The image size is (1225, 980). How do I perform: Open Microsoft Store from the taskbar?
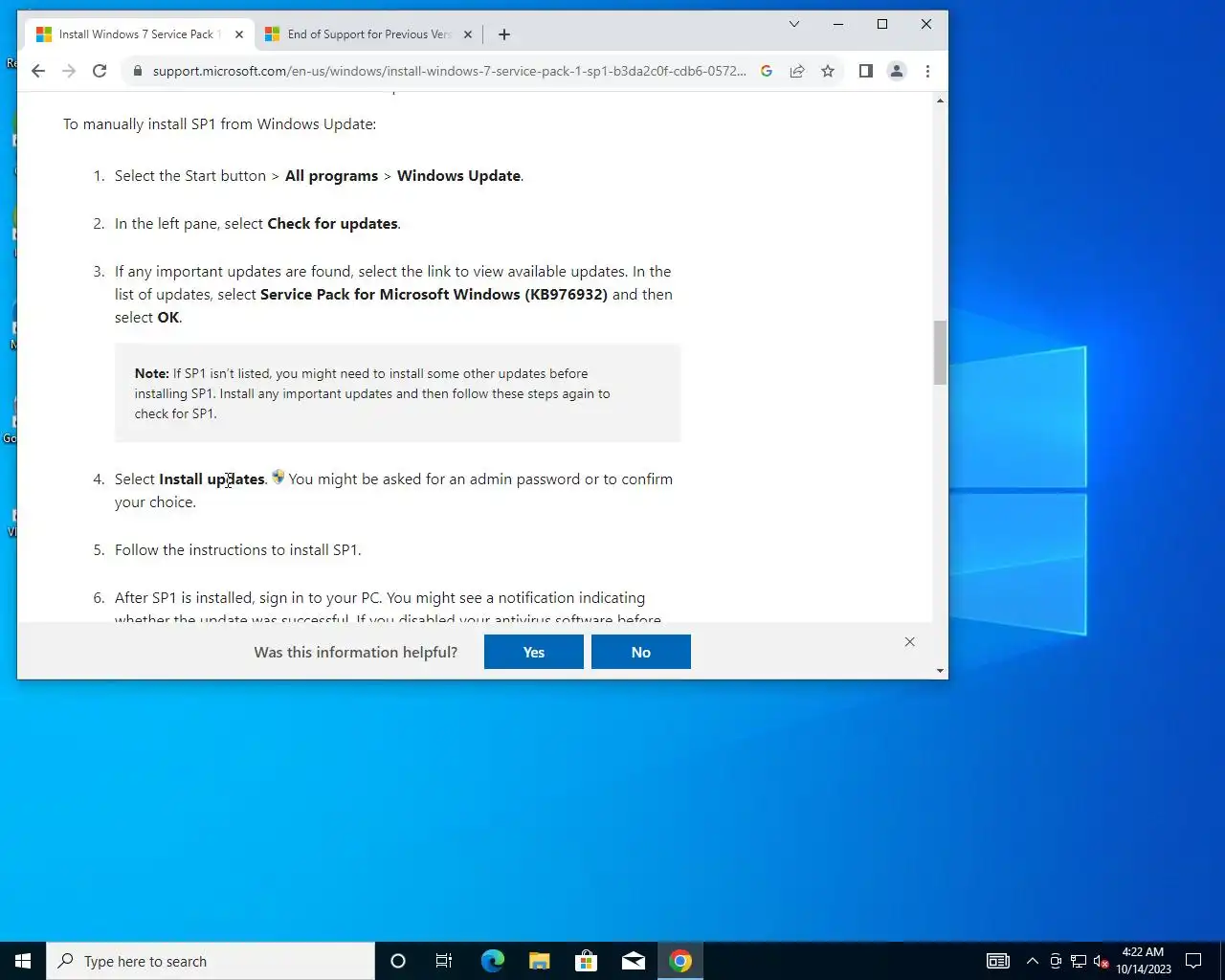click(x=587, y=961)
